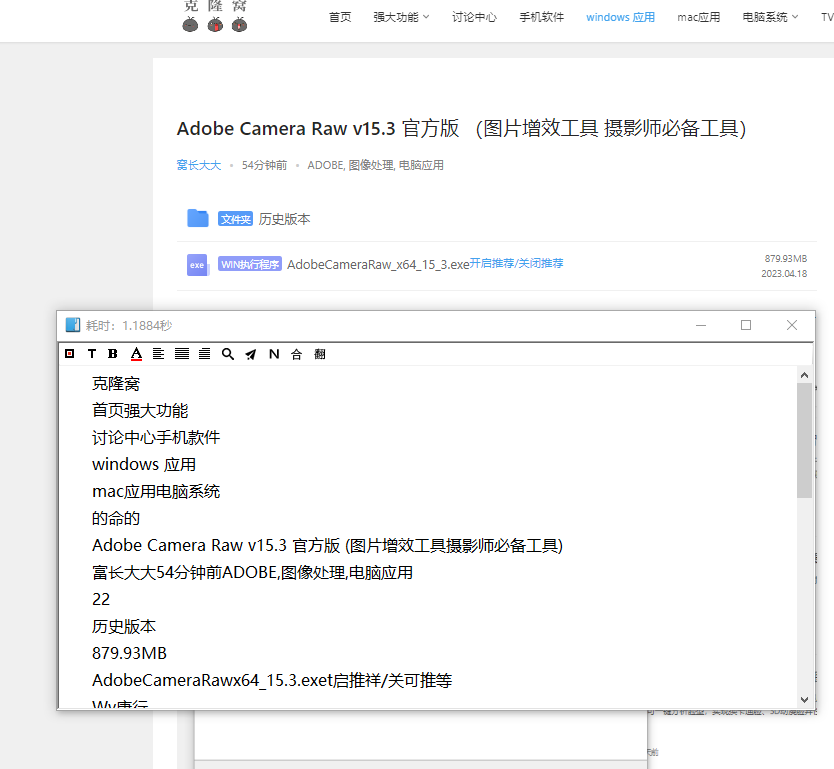Click the 54分钟前 timestamp text
834x769 pixels.
[264, 165]
